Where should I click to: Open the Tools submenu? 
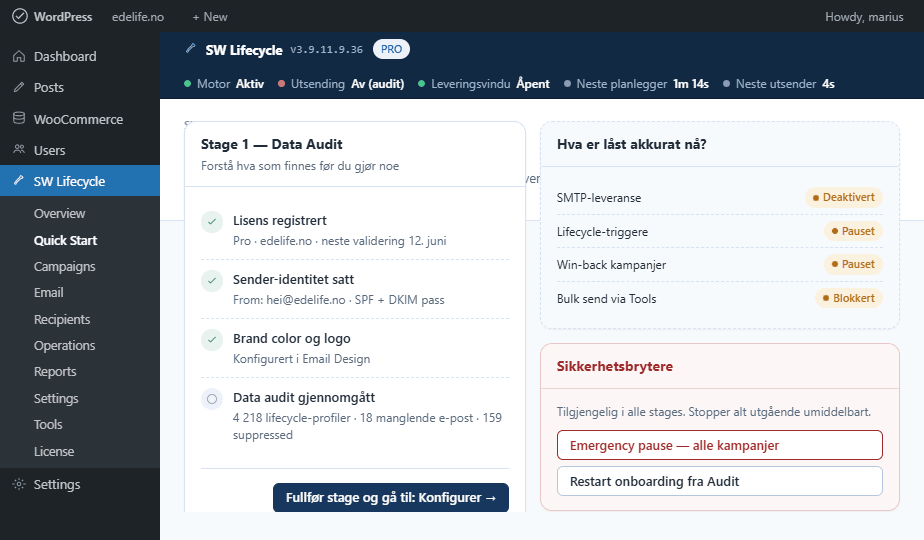pyautogui.click(x=48, y=424)
